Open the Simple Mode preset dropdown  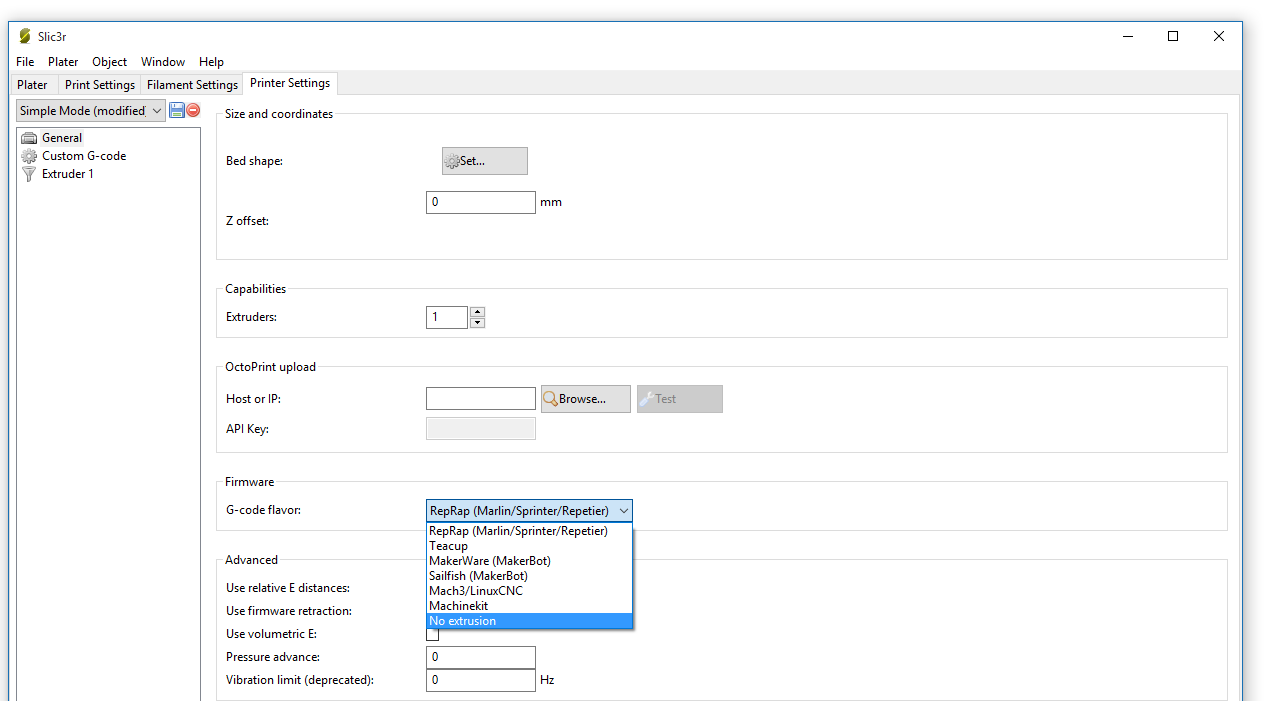pyautogui.click(x=90, y=111)
